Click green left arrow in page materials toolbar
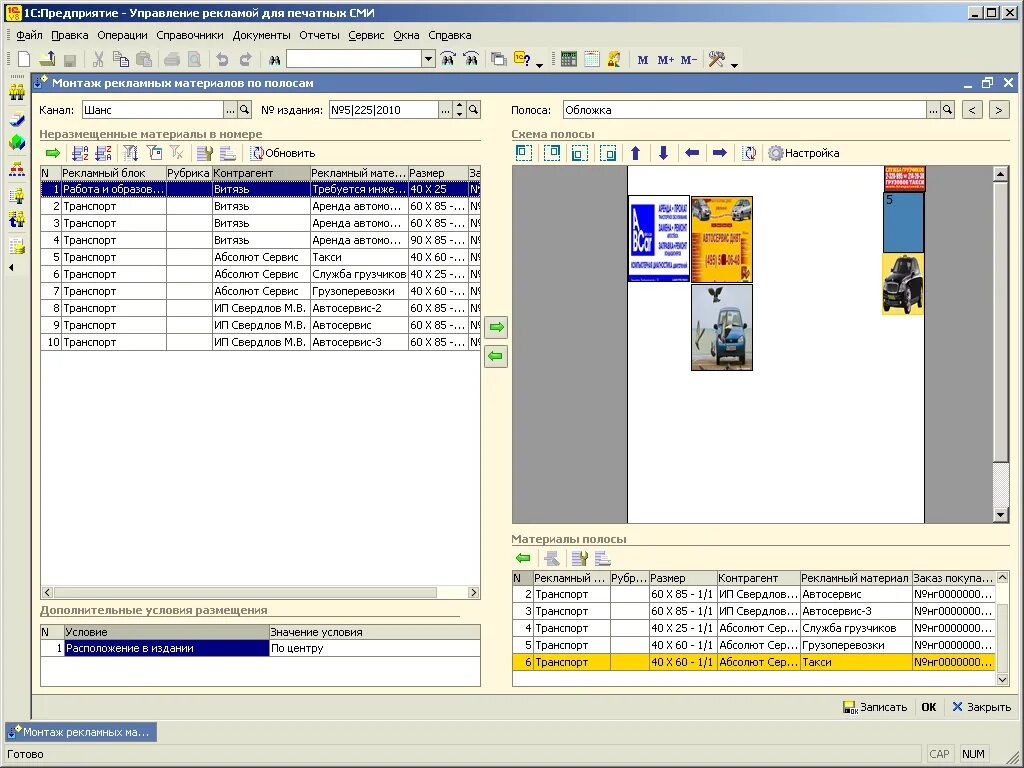The image size is (1024, 768). click(523, 558)
